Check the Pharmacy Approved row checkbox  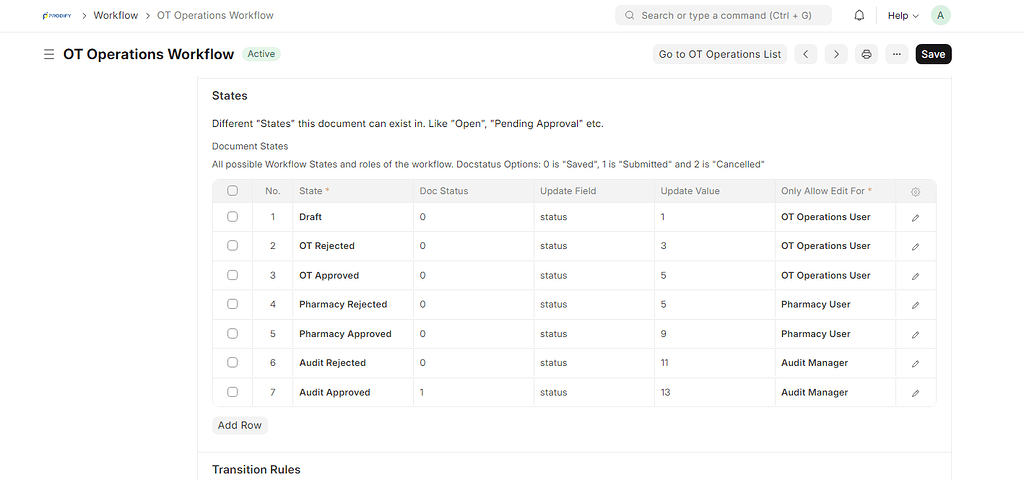(233, 334)
